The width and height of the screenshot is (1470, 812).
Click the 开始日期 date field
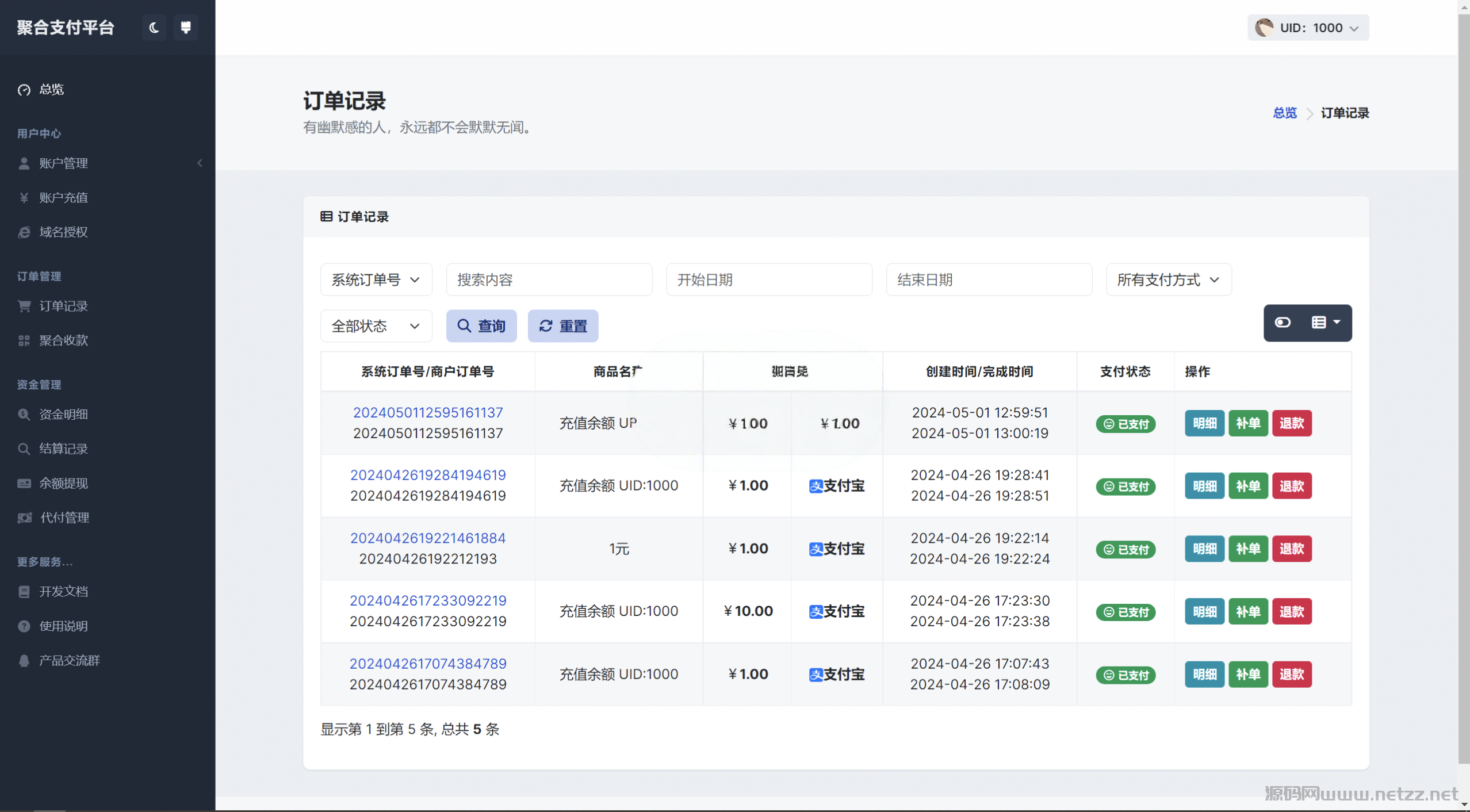(769, 279)
